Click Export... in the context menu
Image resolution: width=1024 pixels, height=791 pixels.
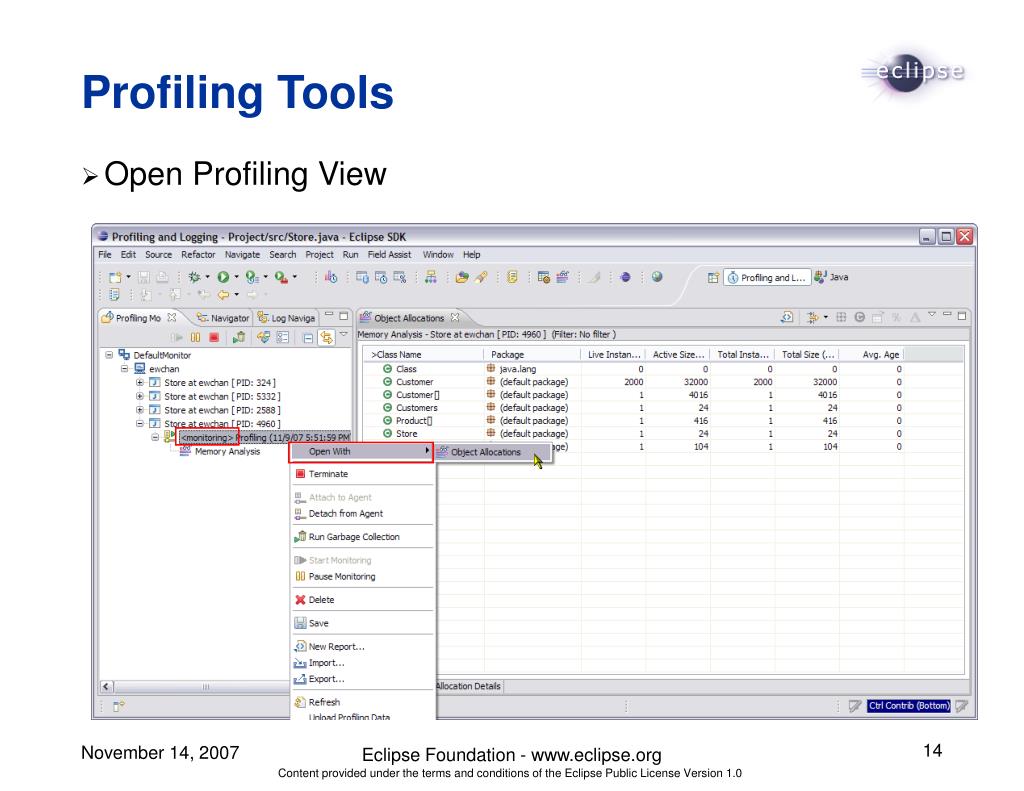(x=362, y=679)
